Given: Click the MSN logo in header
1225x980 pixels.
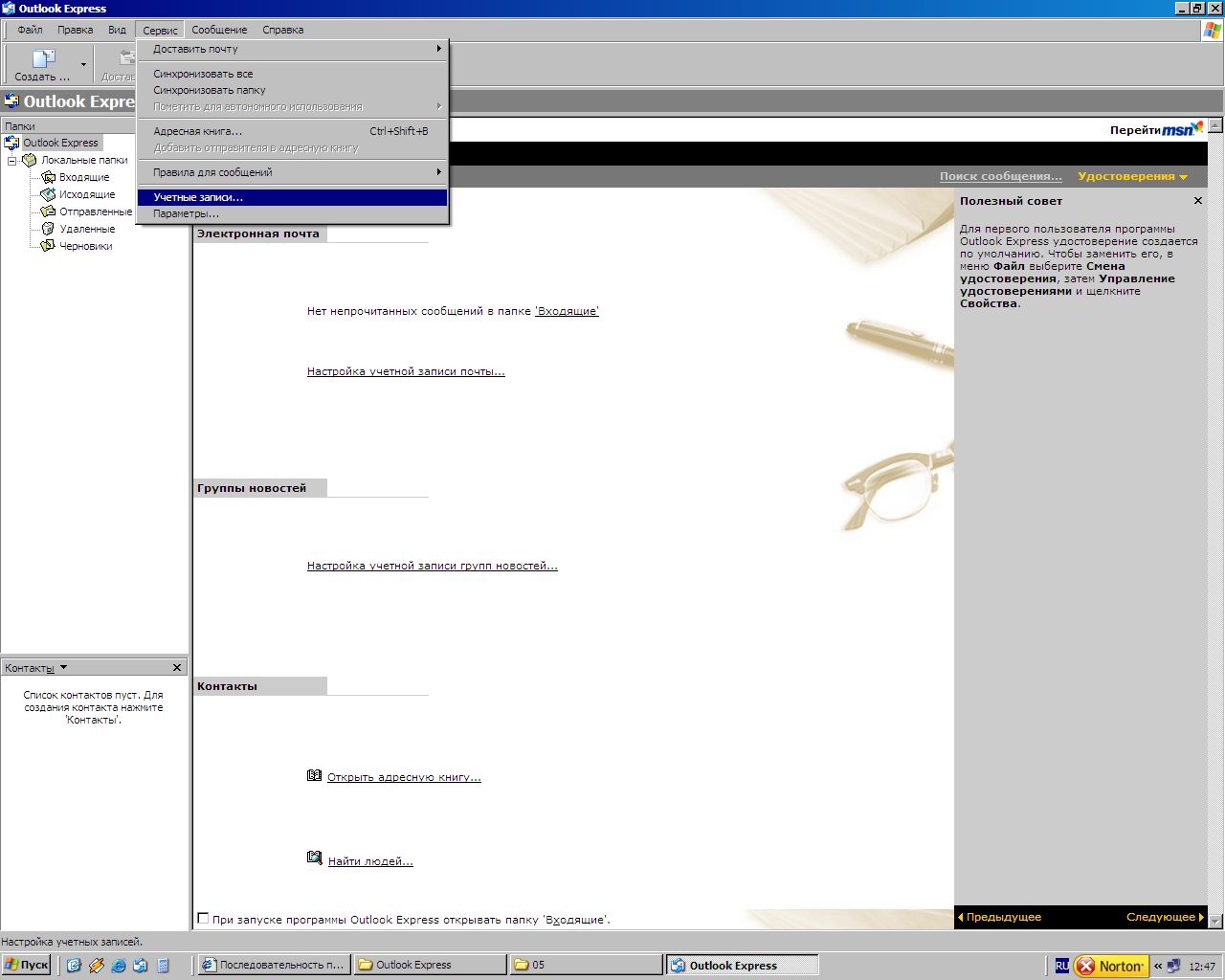Looking at the screenshot, I should tap(1183, 128).
